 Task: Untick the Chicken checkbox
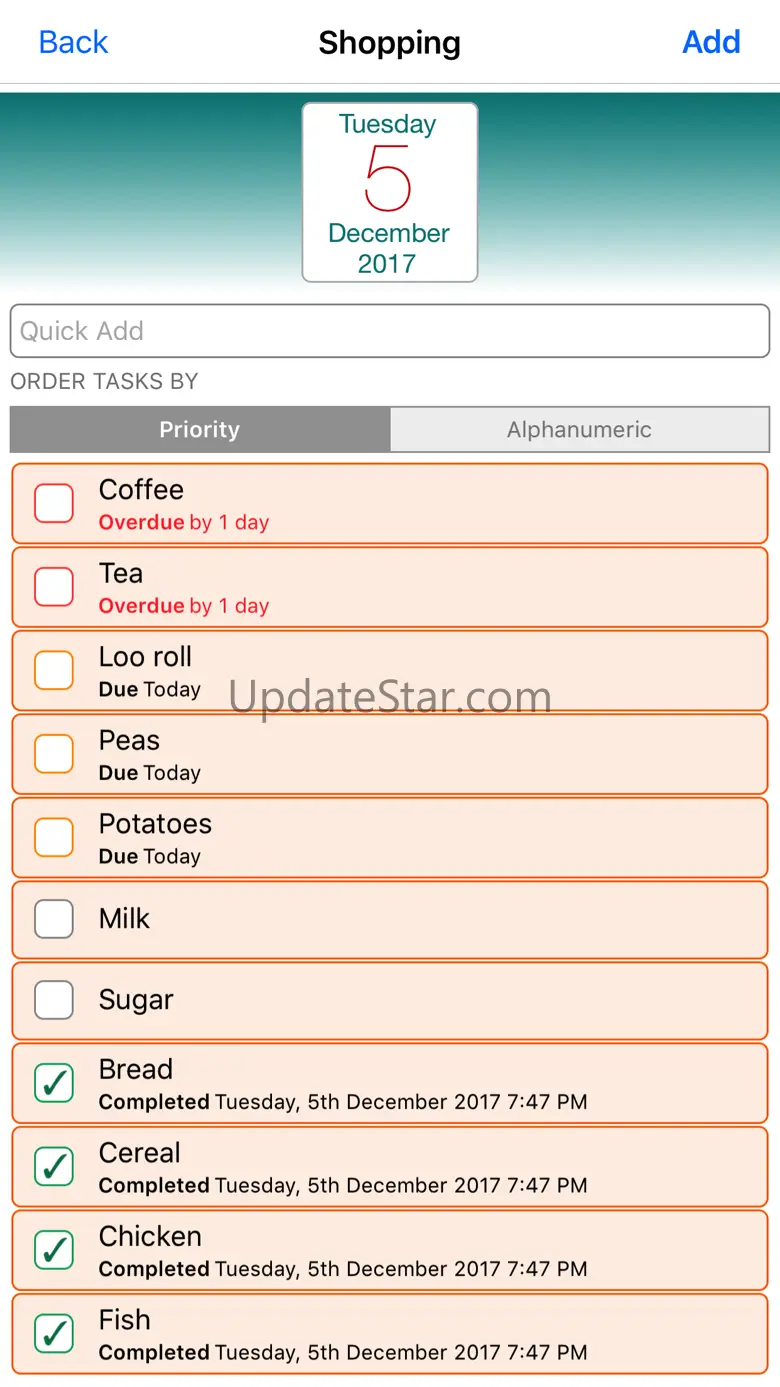click(54, 1250)
